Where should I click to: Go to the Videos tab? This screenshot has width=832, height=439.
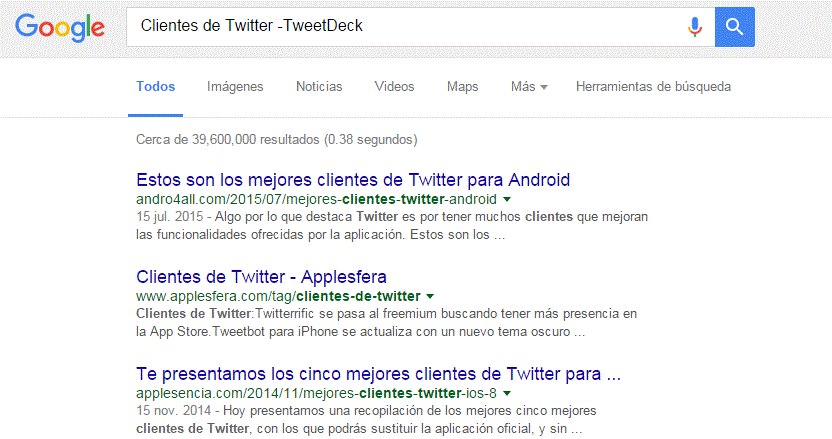[394, 87]
